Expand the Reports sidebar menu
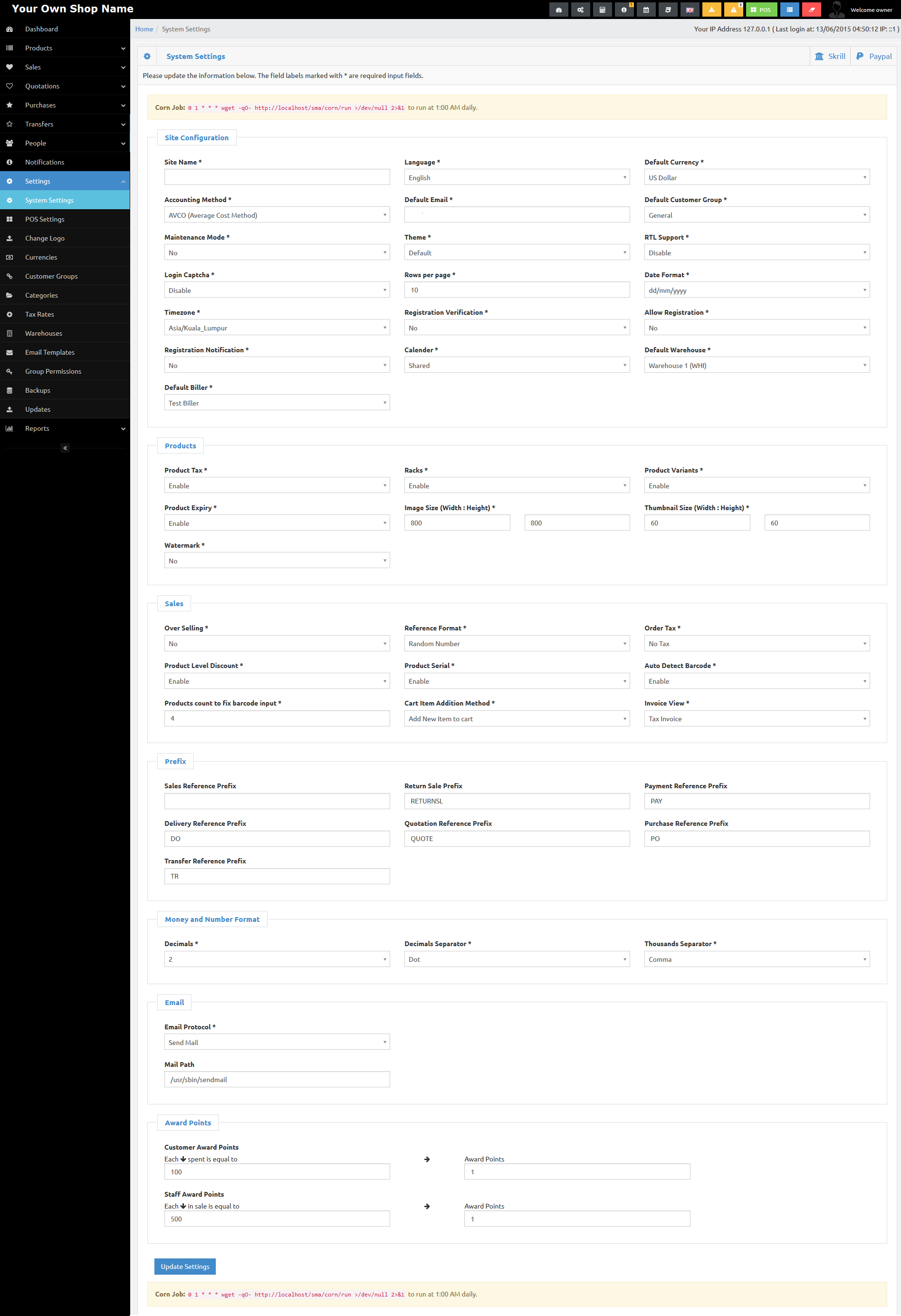This screenshot has width=901, height=1316. pos(65,429)
